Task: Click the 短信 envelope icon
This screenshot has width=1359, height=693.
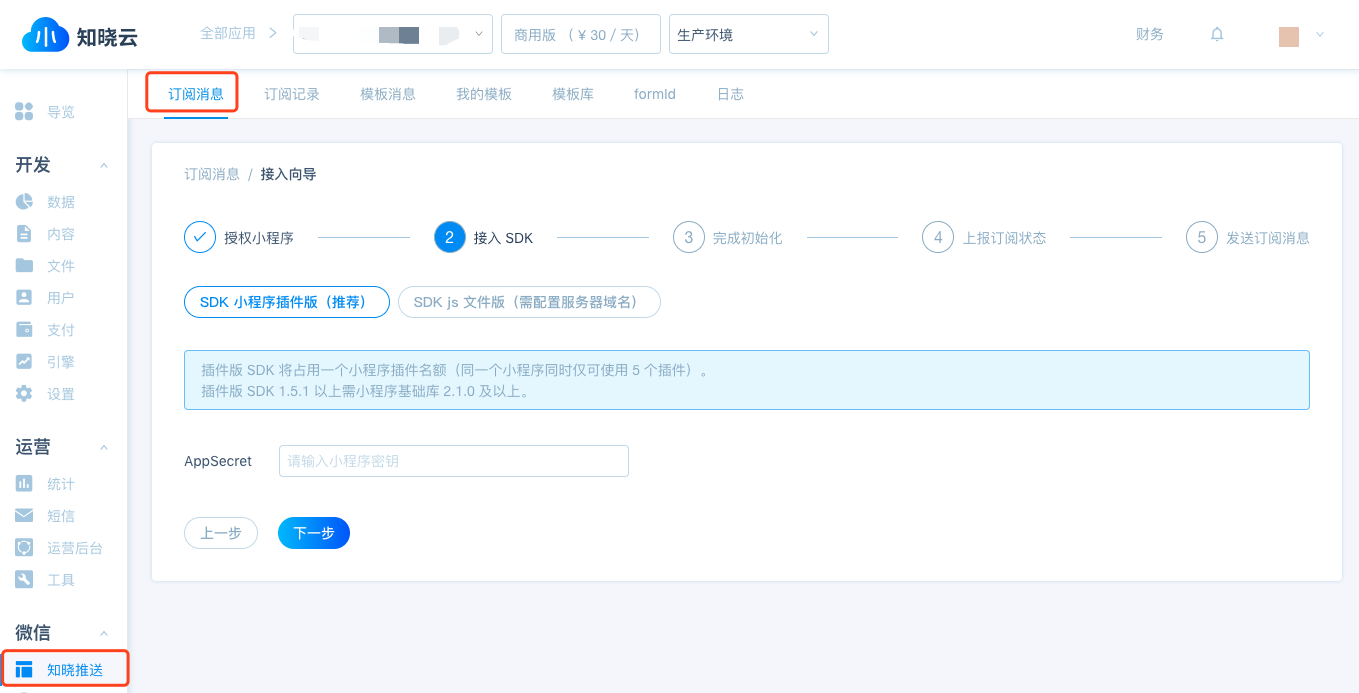Action: click(x=25, y=516)
